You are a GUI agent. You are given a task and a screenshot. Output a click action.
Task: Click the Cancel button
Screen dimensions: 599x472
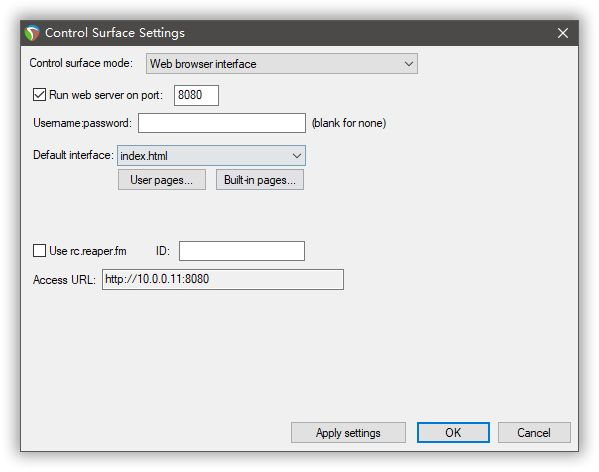pos(534,433)
